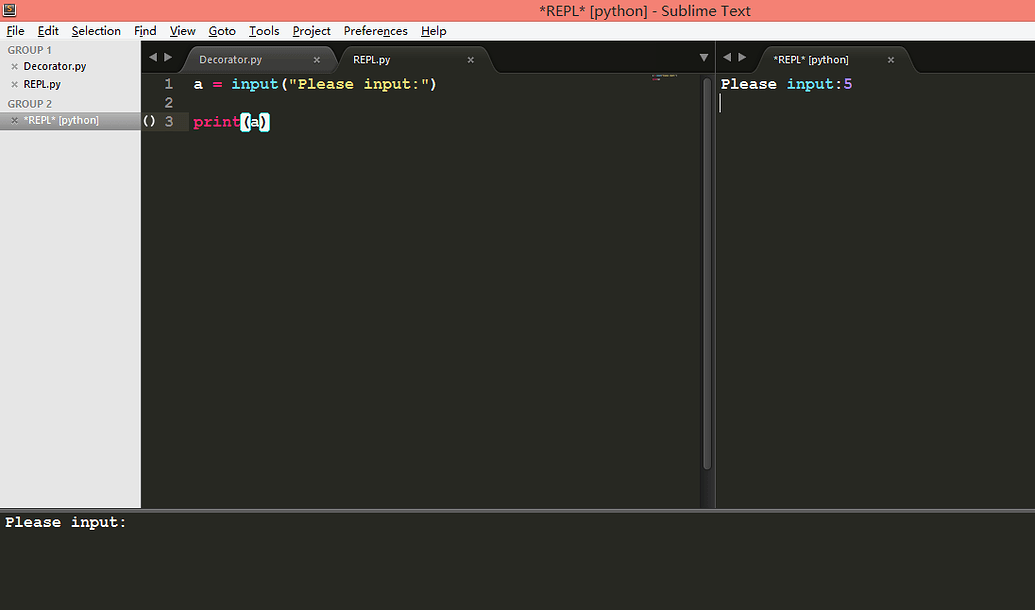This screenshot has width=1035, height=610.
Task: Close REPL.py using its sidebar X icon
Action: coord(12,84)
